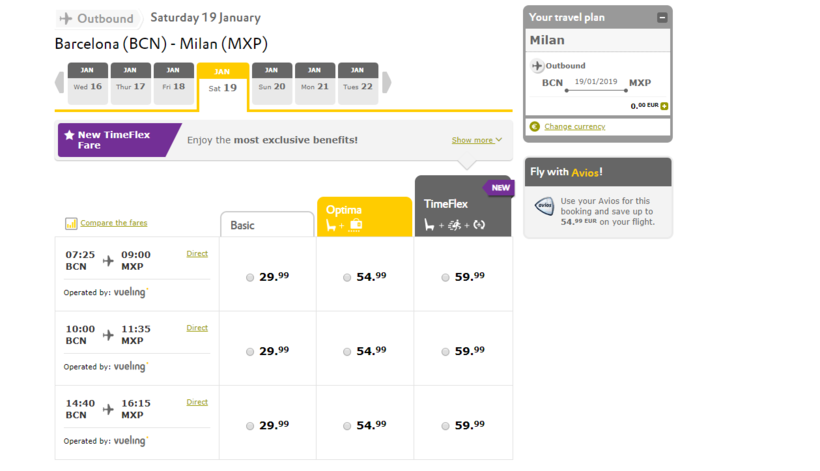This screenshot has height=471, width=820.
Task: Open Direct link for 14:40 flight
Action: click(197, 402)
